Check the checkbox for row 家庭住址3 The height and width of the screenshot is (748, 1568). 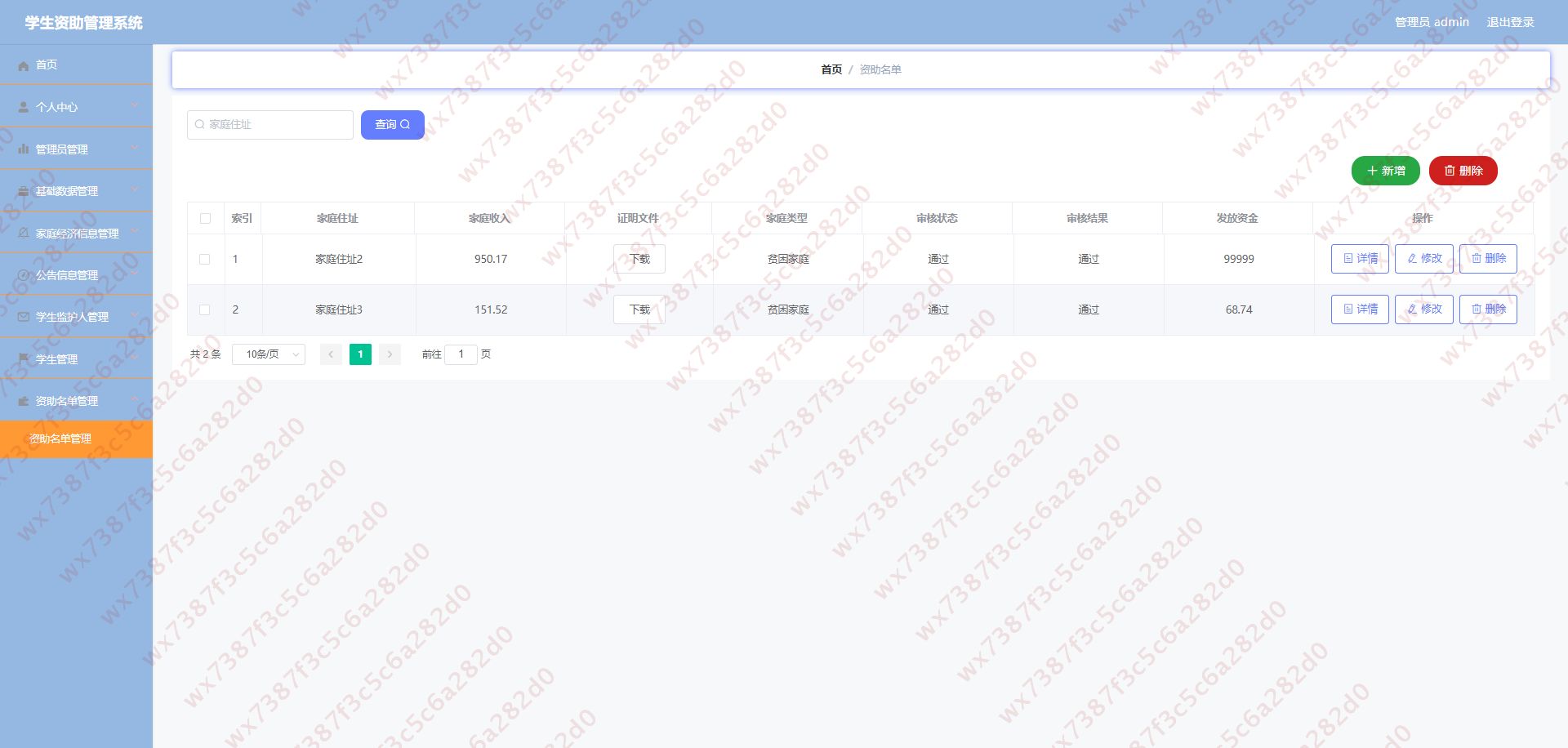pyautogui.click(x=205, y=310)
